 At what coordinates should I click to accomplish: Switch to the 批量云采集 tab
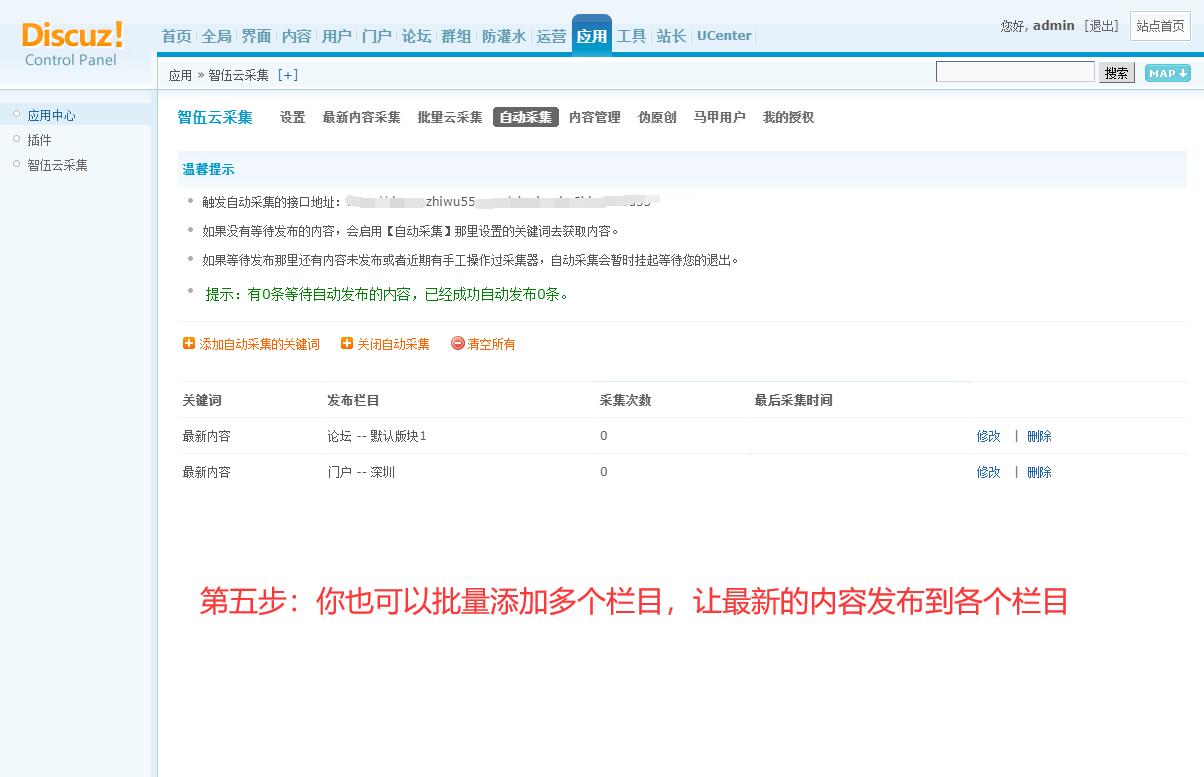tap(450, 117)
